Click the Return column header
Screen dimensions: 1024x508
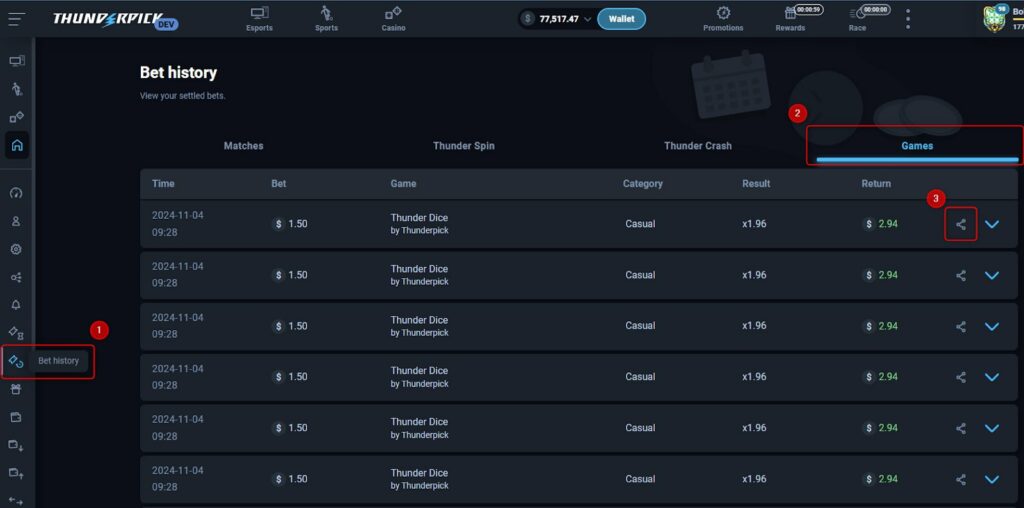pyautogui.click(x=876, y=184)
